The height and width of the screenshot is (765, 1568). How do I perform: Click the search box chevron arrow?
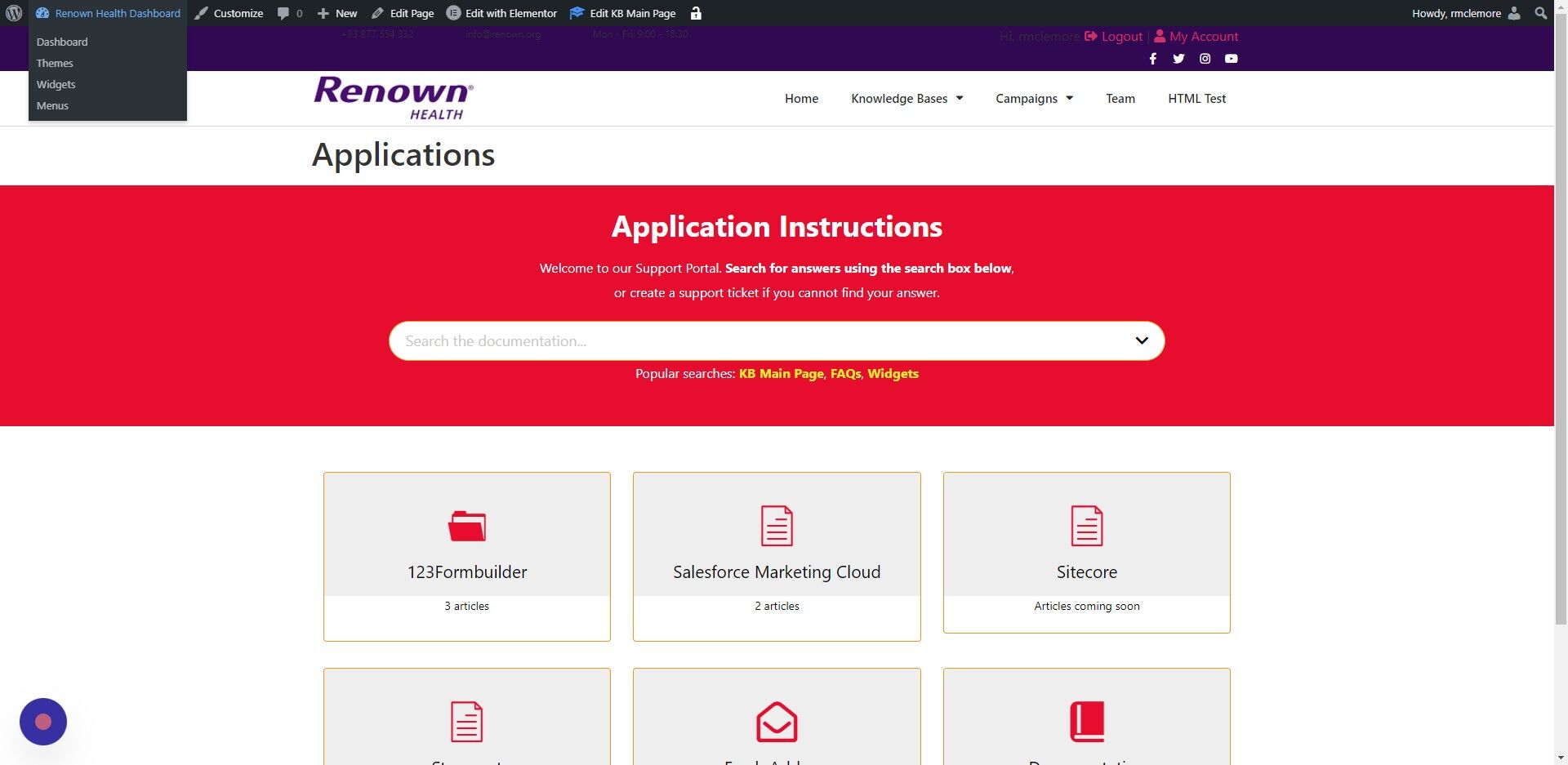coord(1142,341)
